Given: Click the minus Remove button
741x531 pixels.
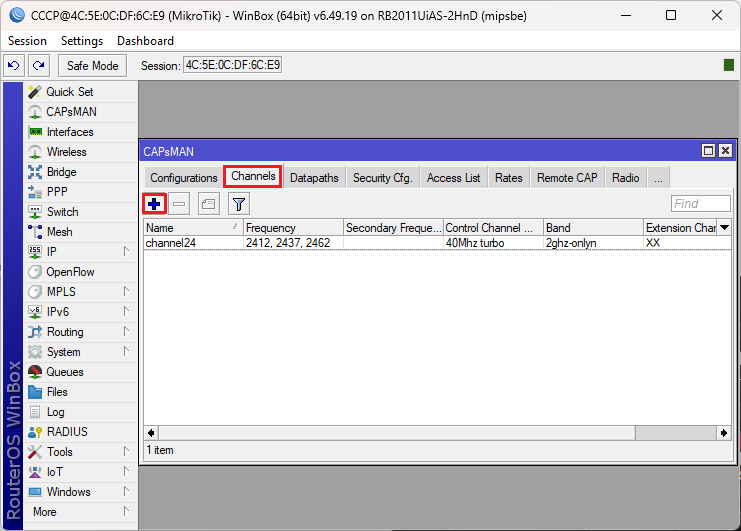Looking at the screenshot, I should click(x=179, y=204).
